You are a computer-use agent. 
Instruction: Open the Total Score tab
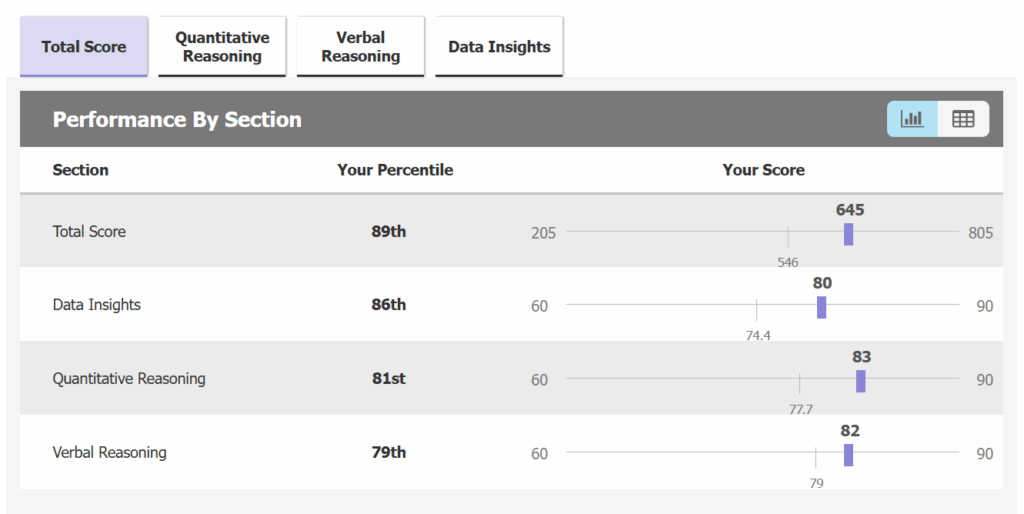(84, 46)
